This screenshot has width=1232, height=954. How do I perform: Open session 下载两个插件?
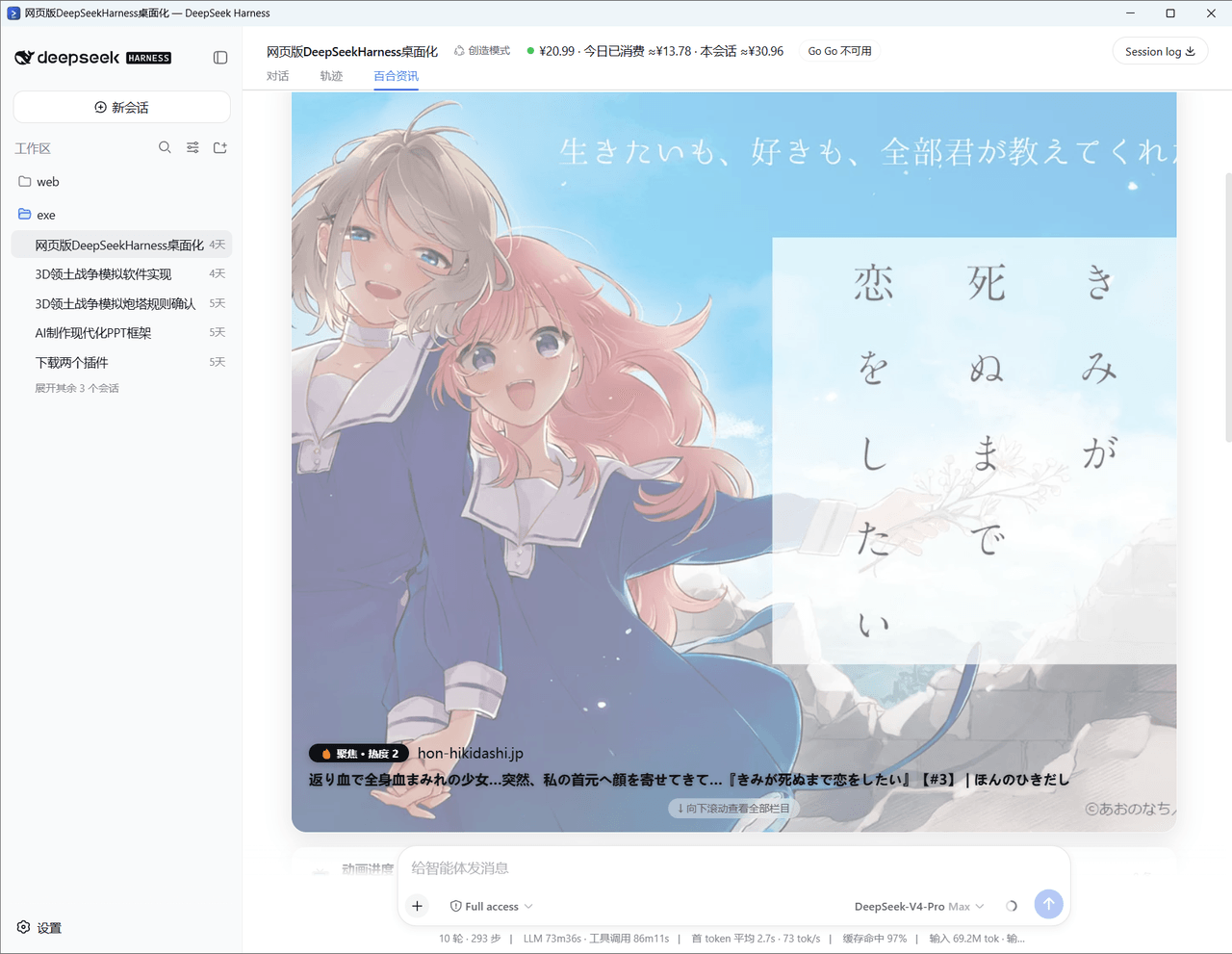(x=122, y=362)
